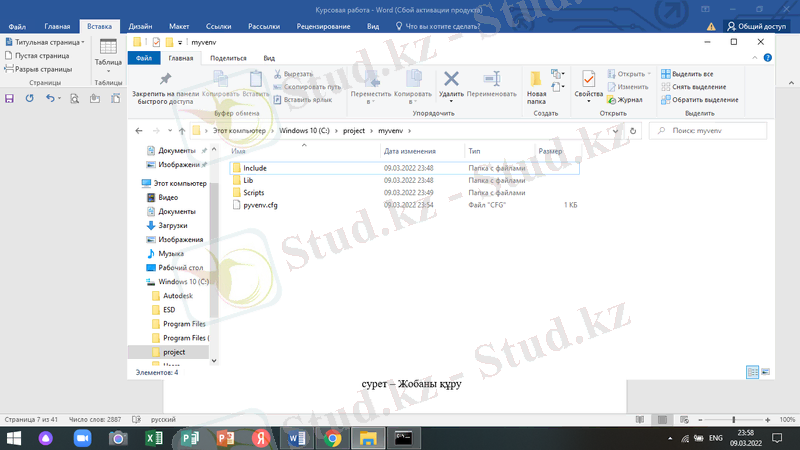The width and height of the screenshot is (800, 450).
Task: Open Windows Start menu
Action: (14, 438)
